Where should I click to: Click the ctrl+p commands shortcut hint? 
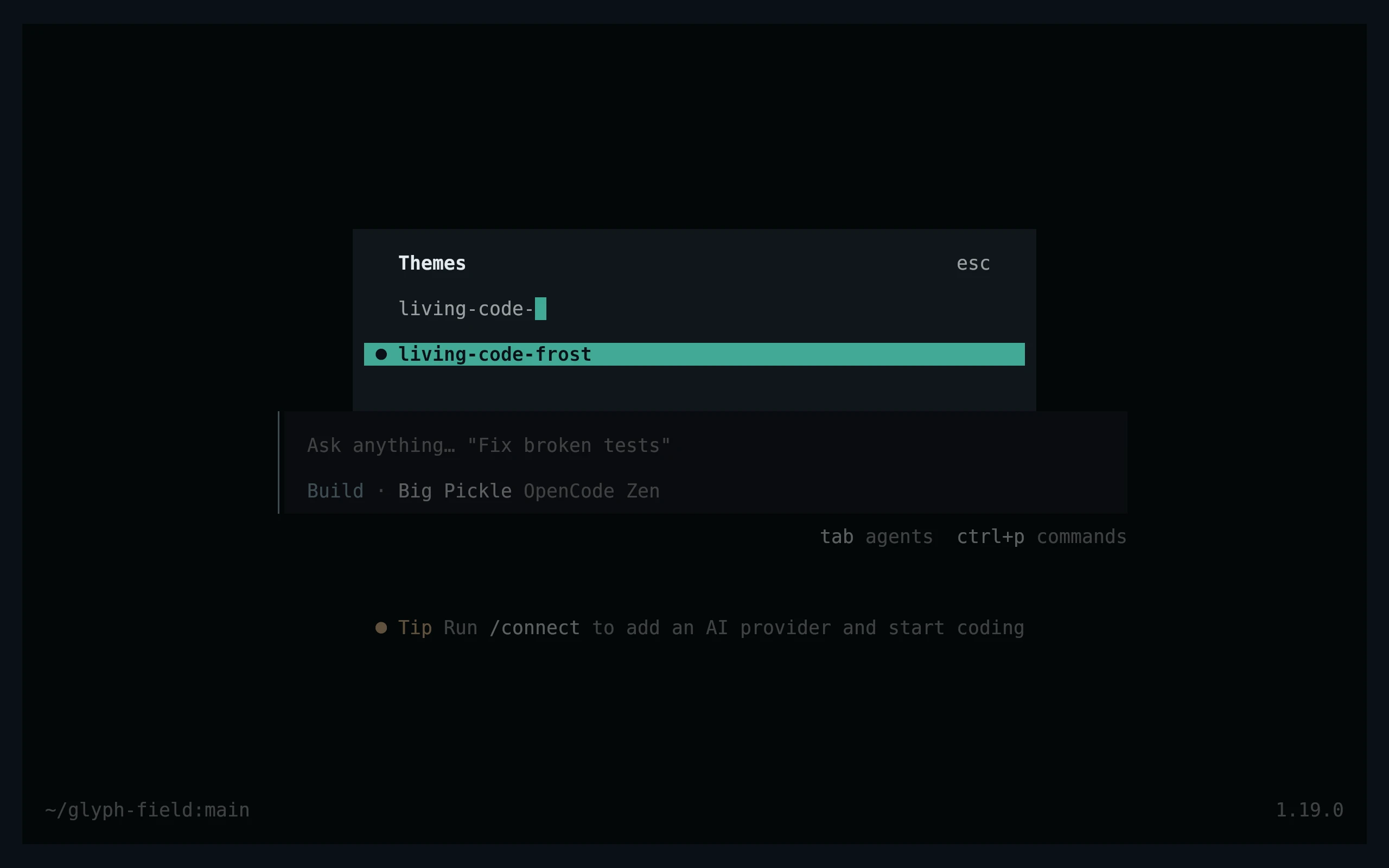(1041, 537)
